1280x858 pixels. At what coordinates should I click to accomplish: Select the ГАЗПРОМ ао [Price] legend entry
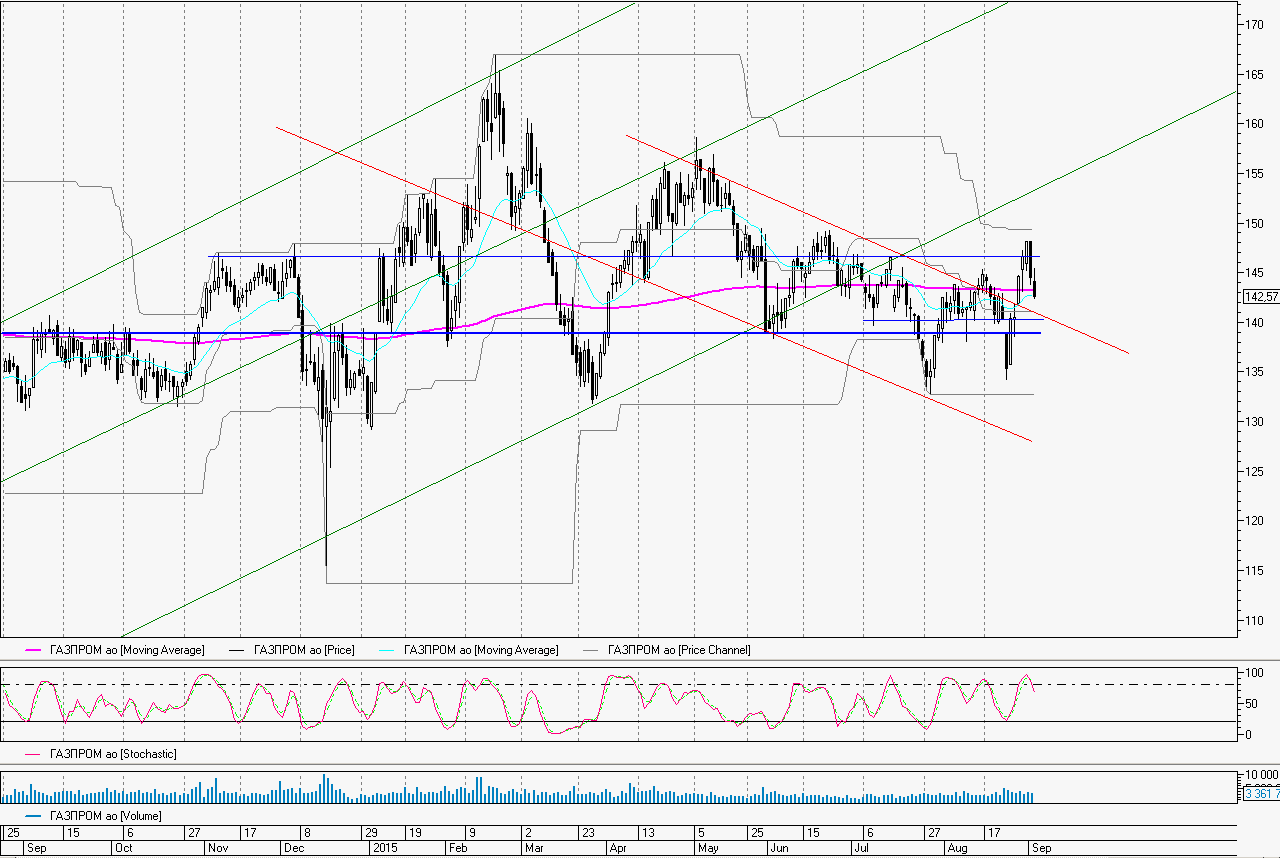point(304,650)
